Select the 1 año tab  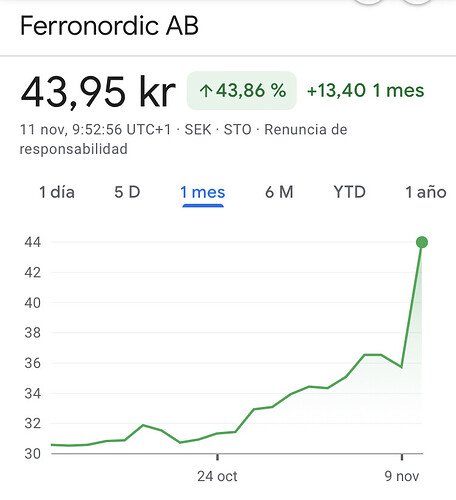(x=426, y=192)
